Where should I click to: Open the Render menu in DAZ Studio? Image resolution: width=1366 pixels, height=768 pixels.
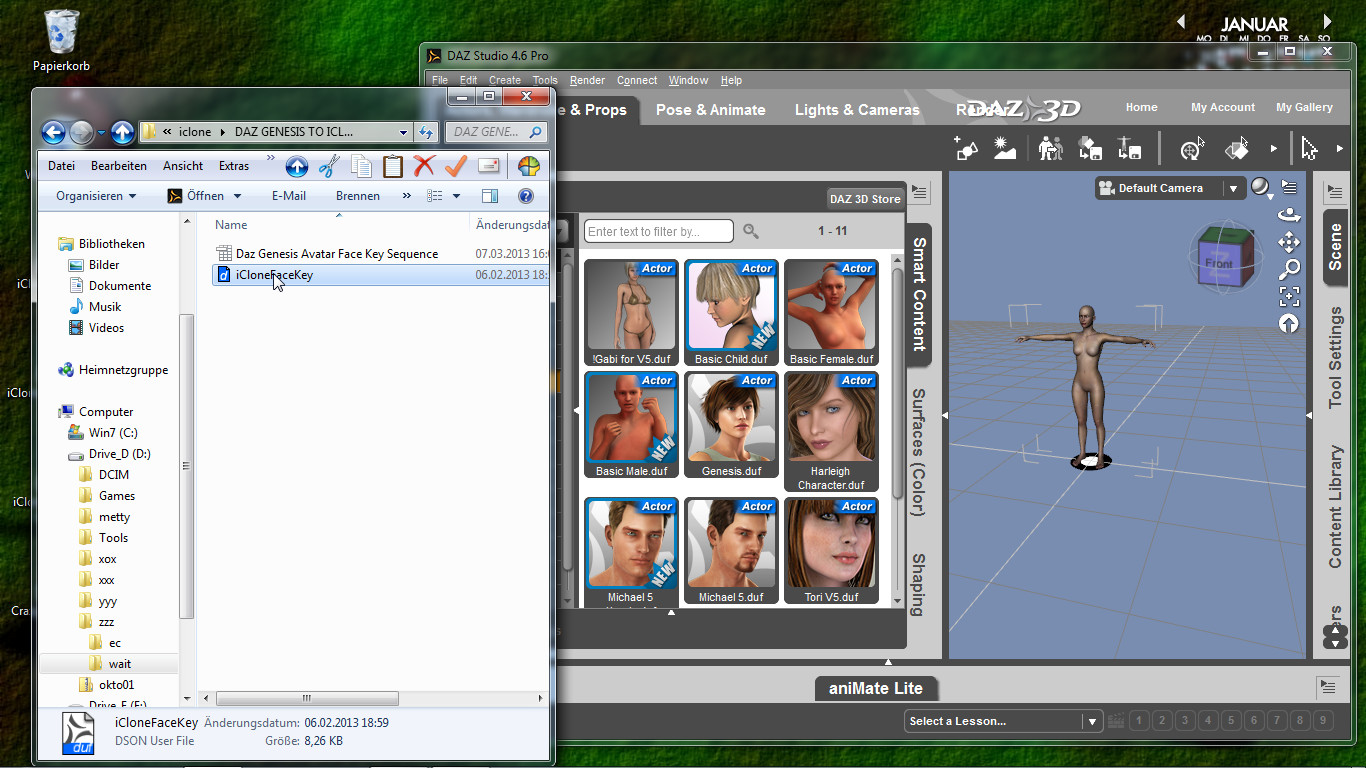coord(587,80)
